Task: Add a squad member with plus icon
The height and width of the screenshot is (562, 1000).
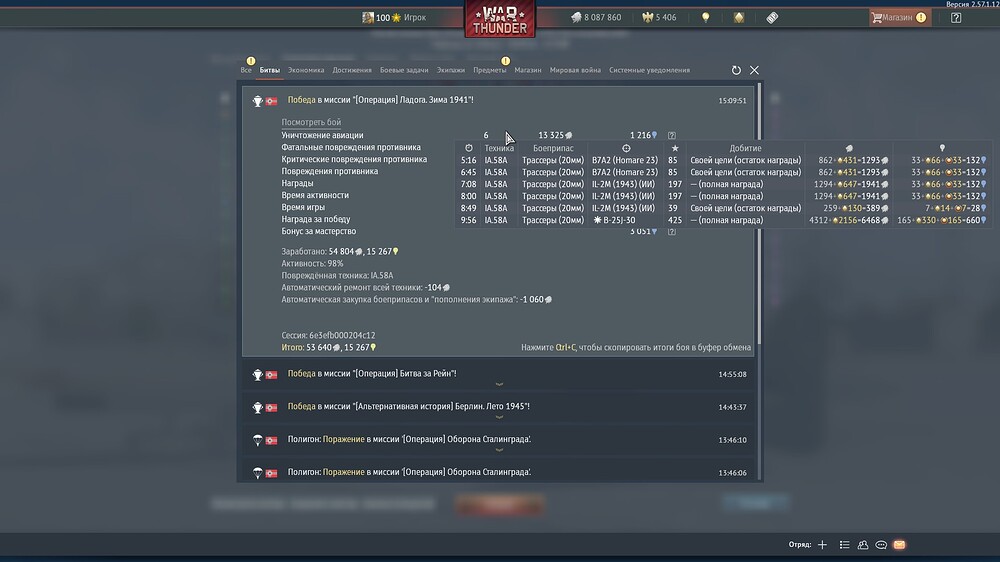Action: tap(822, 545)
